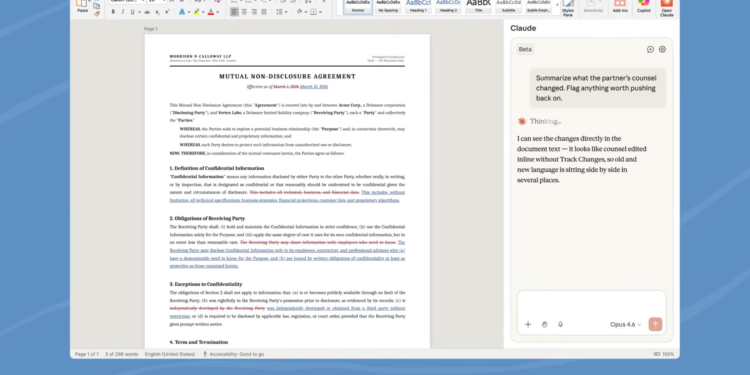Toggle Bold formatting in the ribbon
The image size is (750, 375).
113,12
